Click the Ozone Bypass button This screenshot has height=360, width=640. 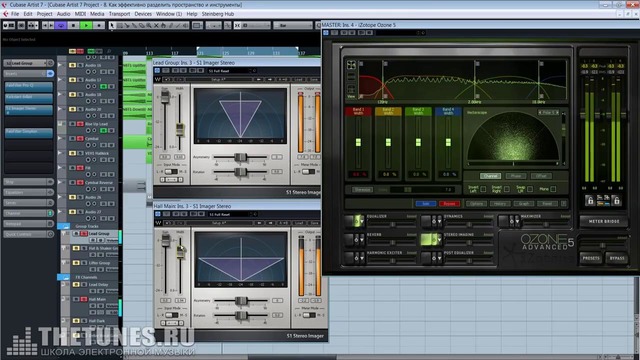pyautogui.click(x=617, y=258)
